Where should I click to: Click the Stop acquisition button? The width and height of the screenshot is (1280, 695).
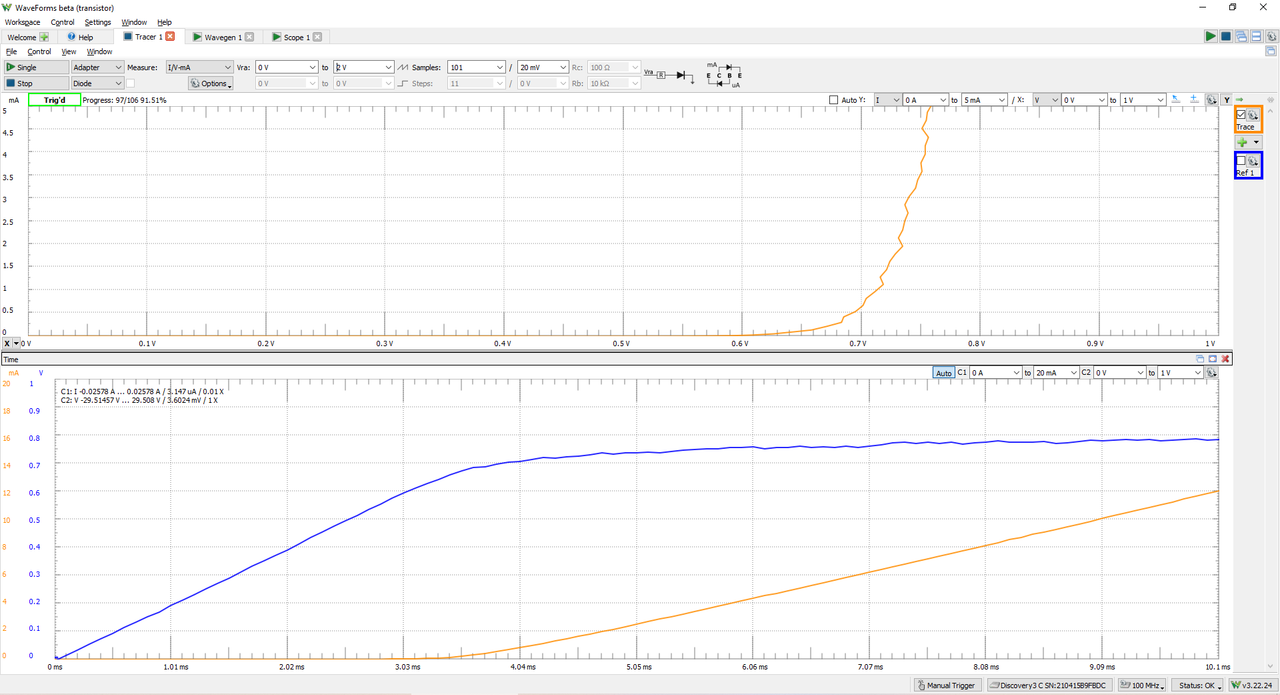[x=34, y=83]
